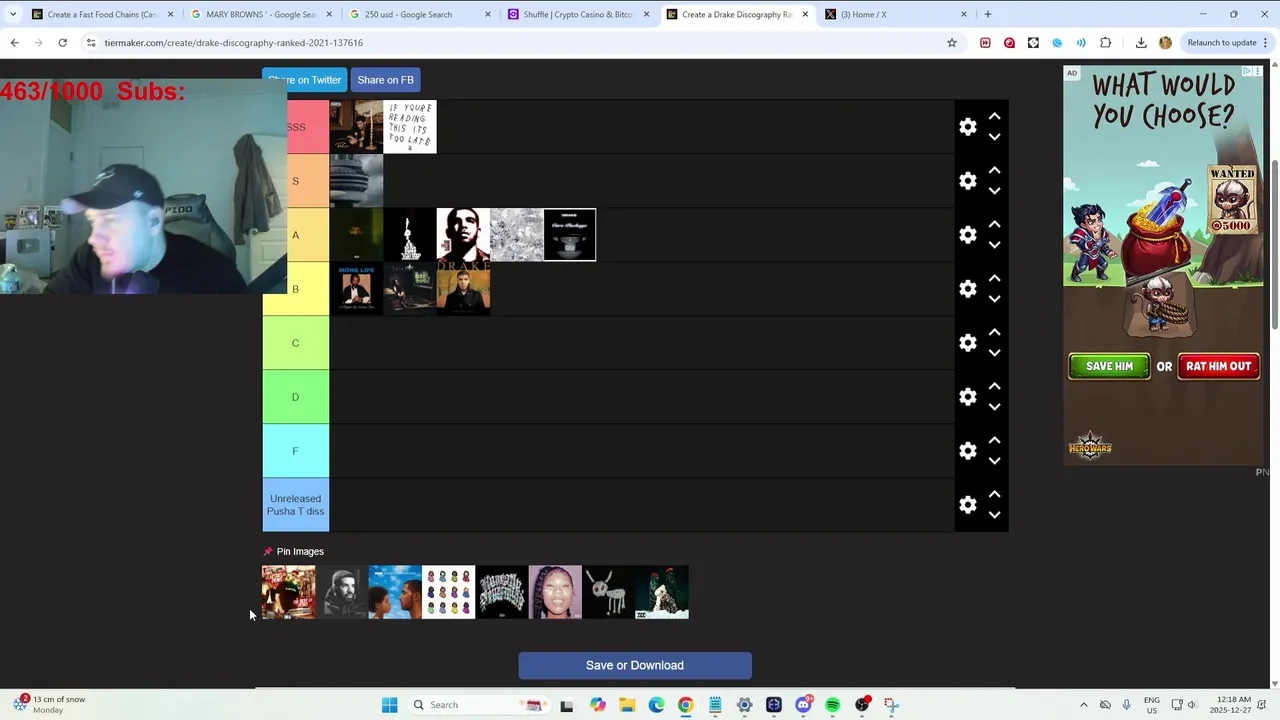Click the RAT HIM OUT ad button
The image size is (1280, 720).
pyautogui.click(x=1218, y=366)
